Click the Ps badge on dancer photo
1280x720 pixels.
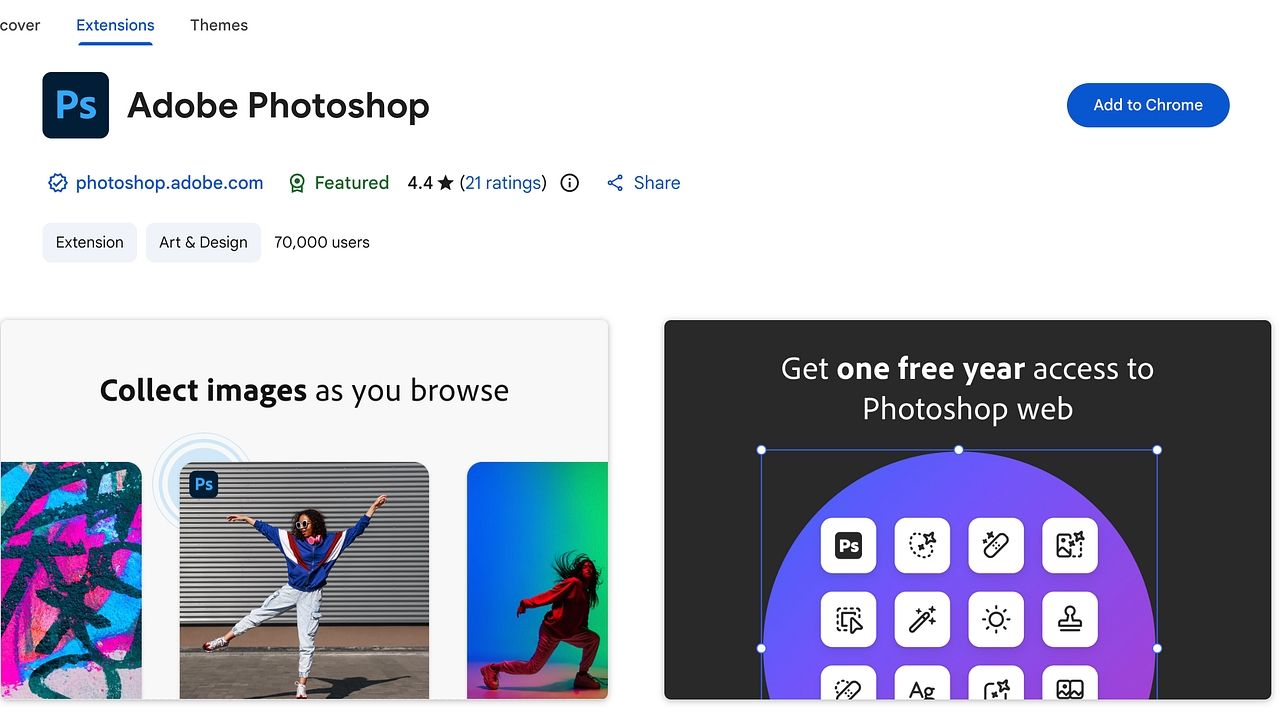tap(204, 485)
